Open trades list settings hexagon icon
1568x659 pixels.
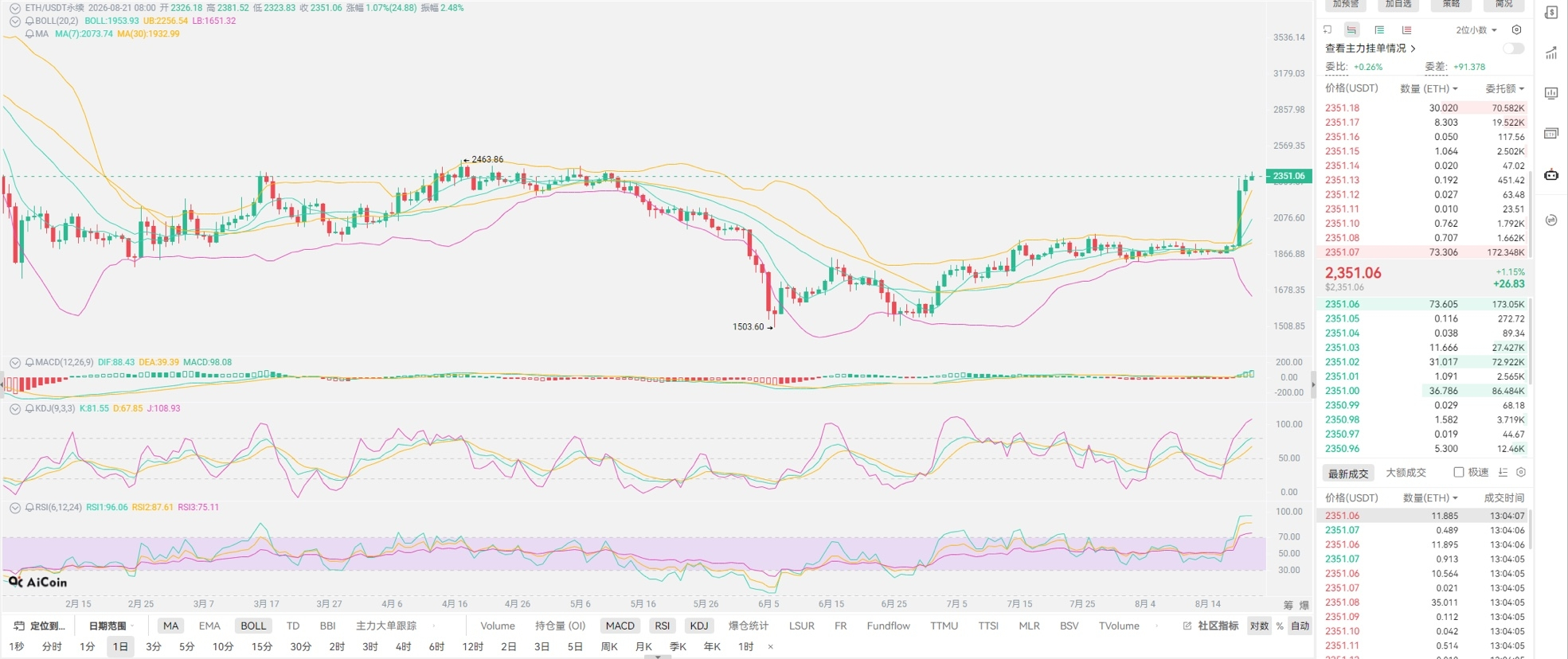(1521, 472)
